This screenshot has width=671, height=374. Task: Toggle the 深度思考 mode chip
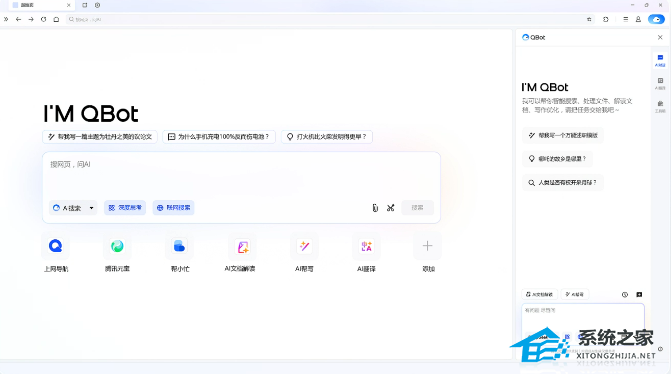125,208
